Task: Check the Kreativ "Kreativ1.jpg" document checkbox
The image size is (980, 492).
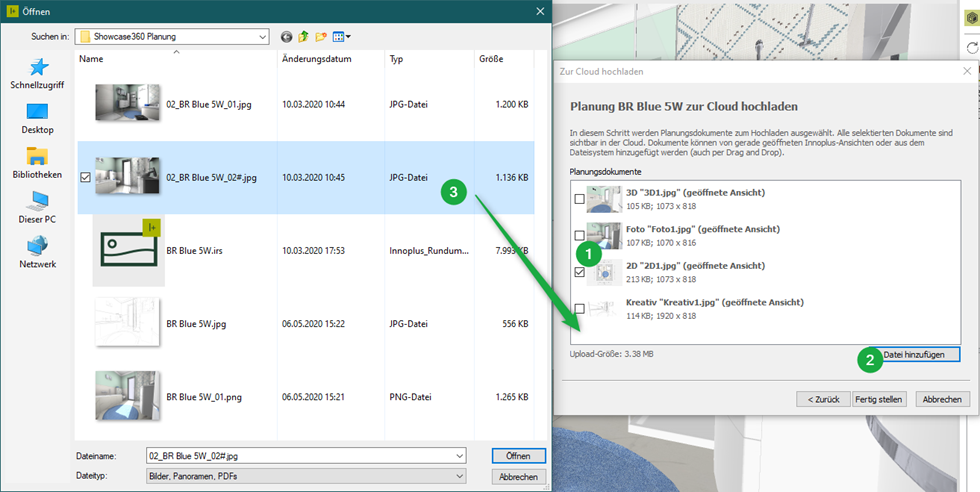Action: [x=579, y=309]
